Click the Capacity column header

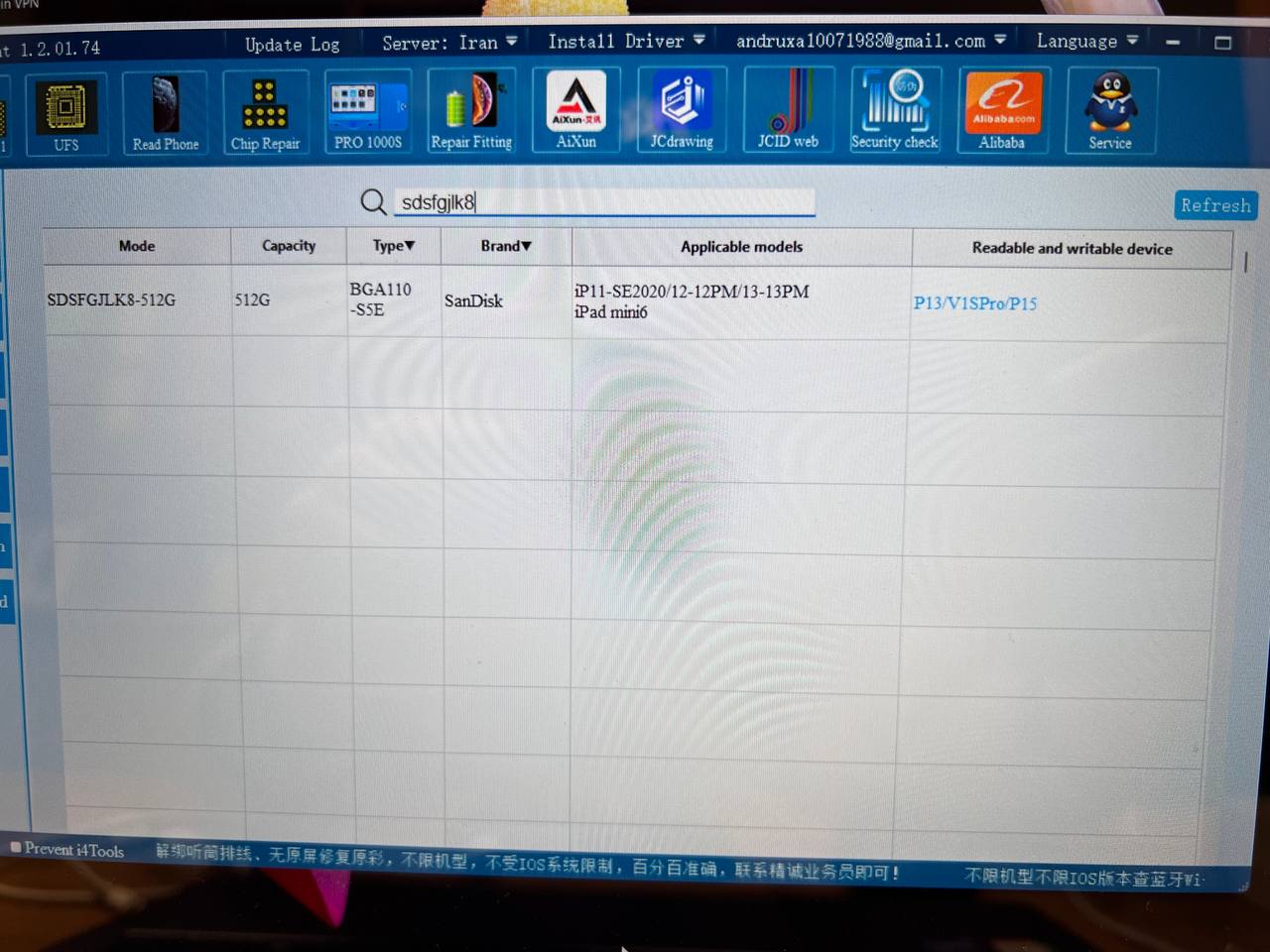[289, 246]
